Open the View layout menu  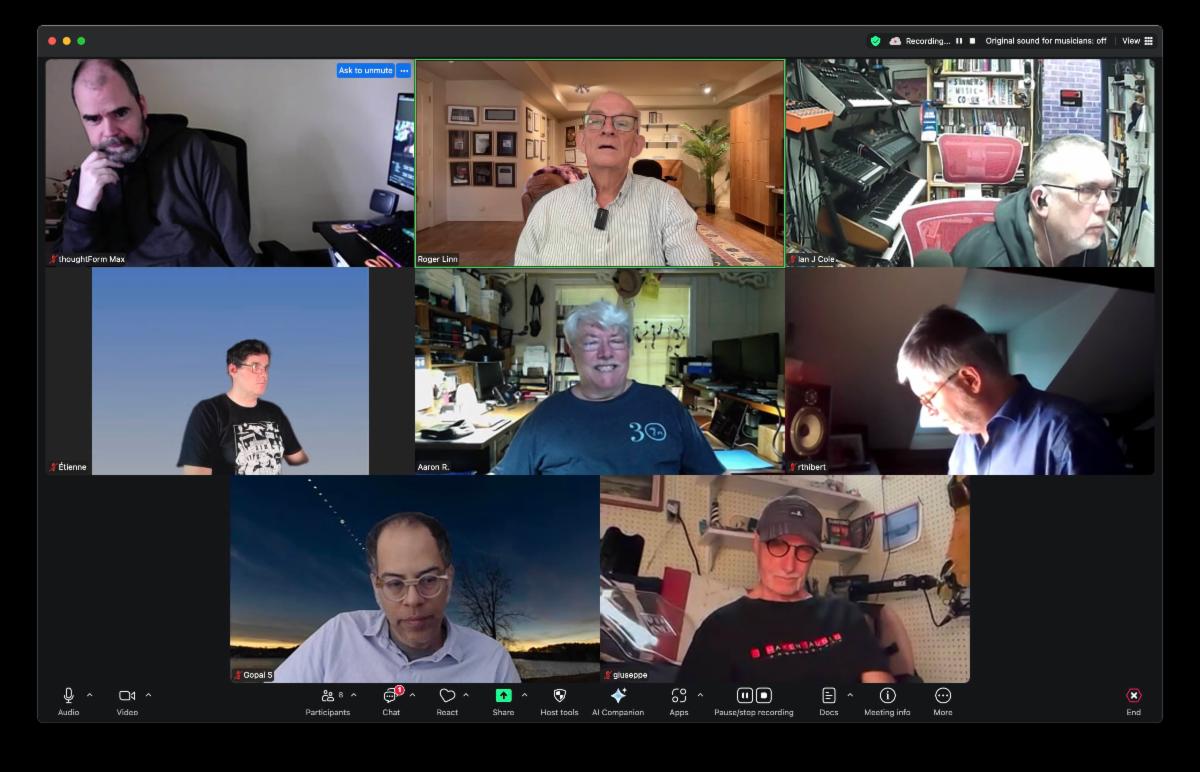pos(1137,41)
